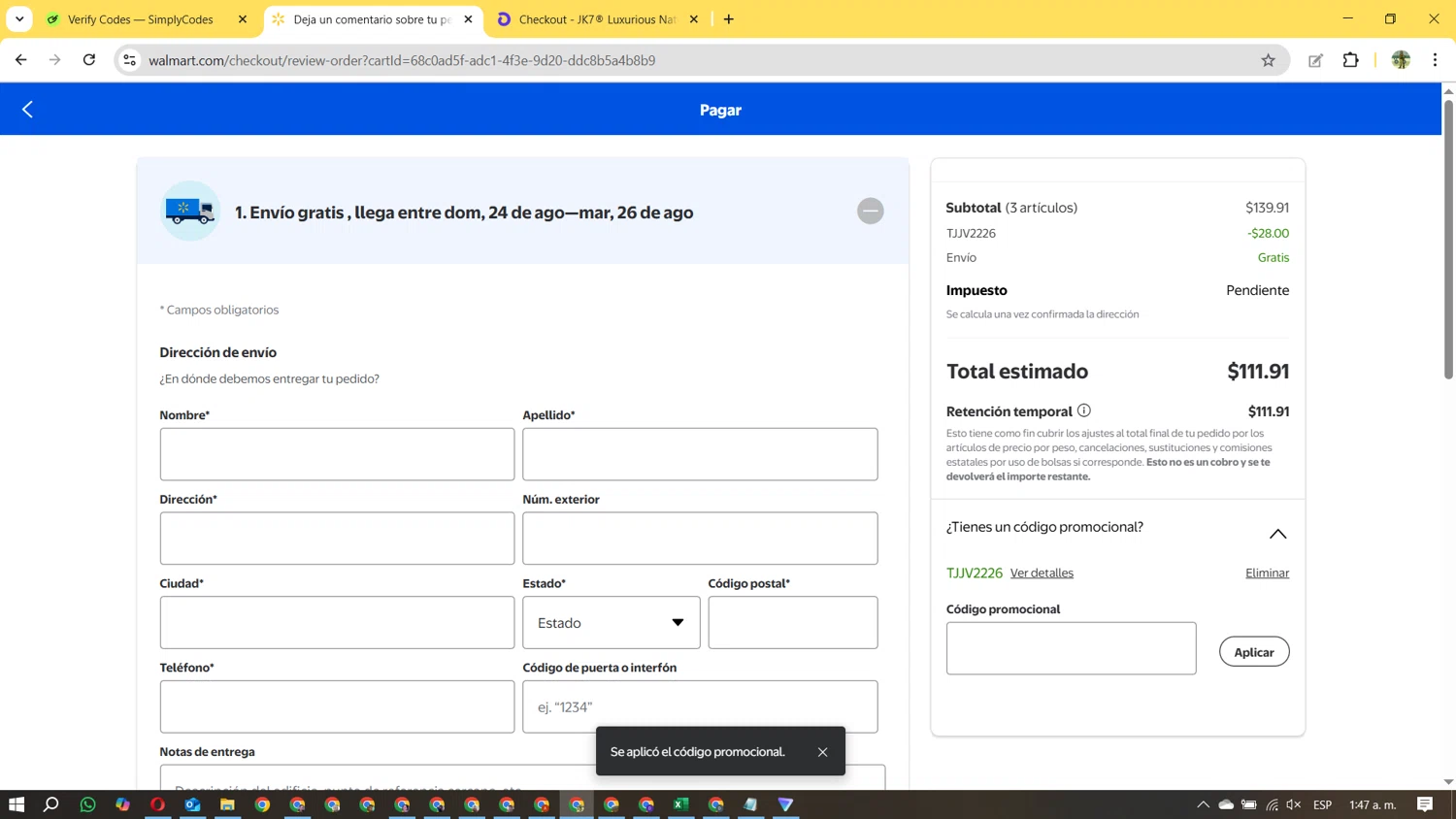Screen dimensions: 1456x819
Task: Click the Eliminar link for TJJV2226
Action: [x=1267, y=573]
